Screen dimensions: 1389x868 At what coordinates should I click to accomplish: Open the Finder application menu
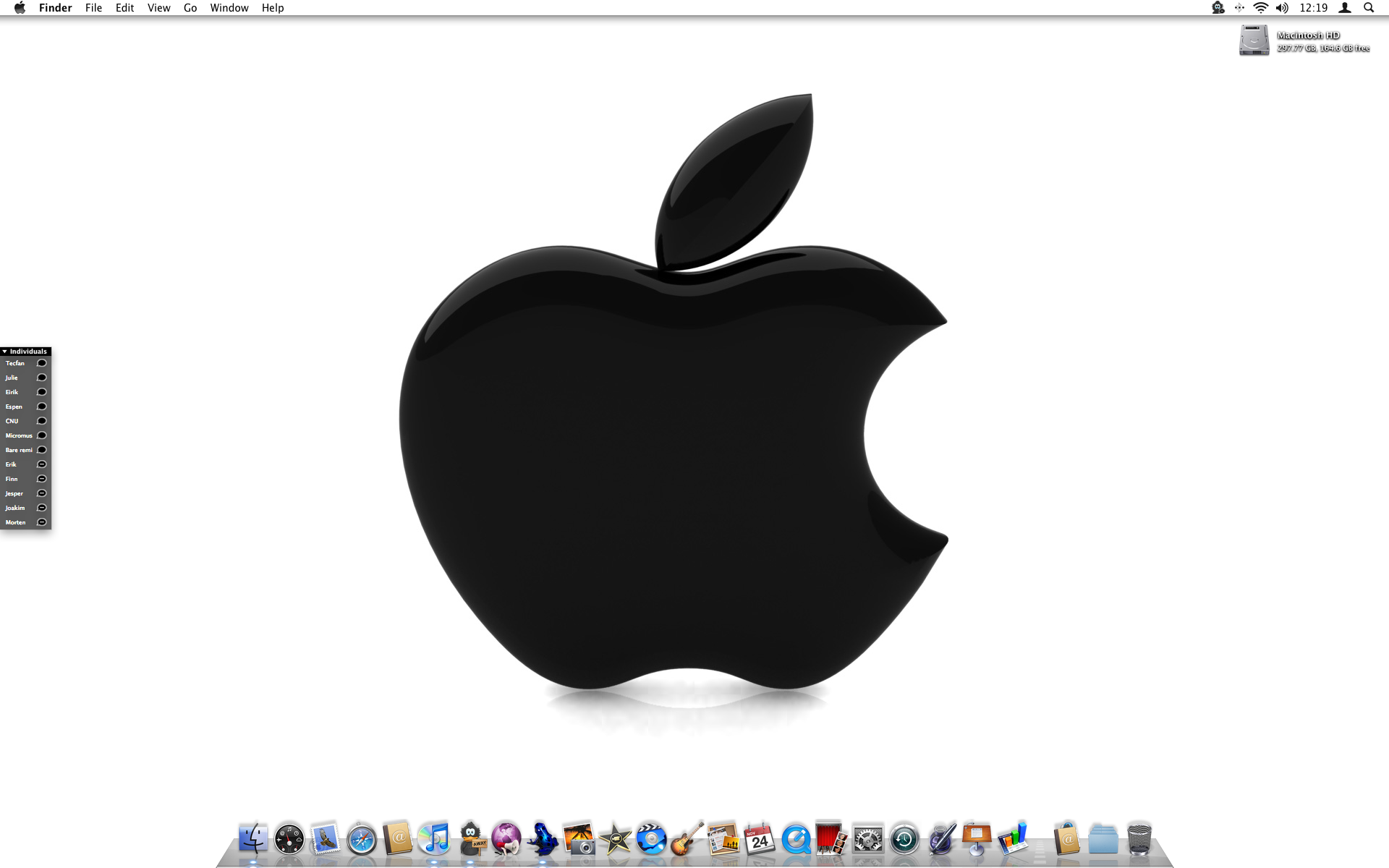click(56, 8)
